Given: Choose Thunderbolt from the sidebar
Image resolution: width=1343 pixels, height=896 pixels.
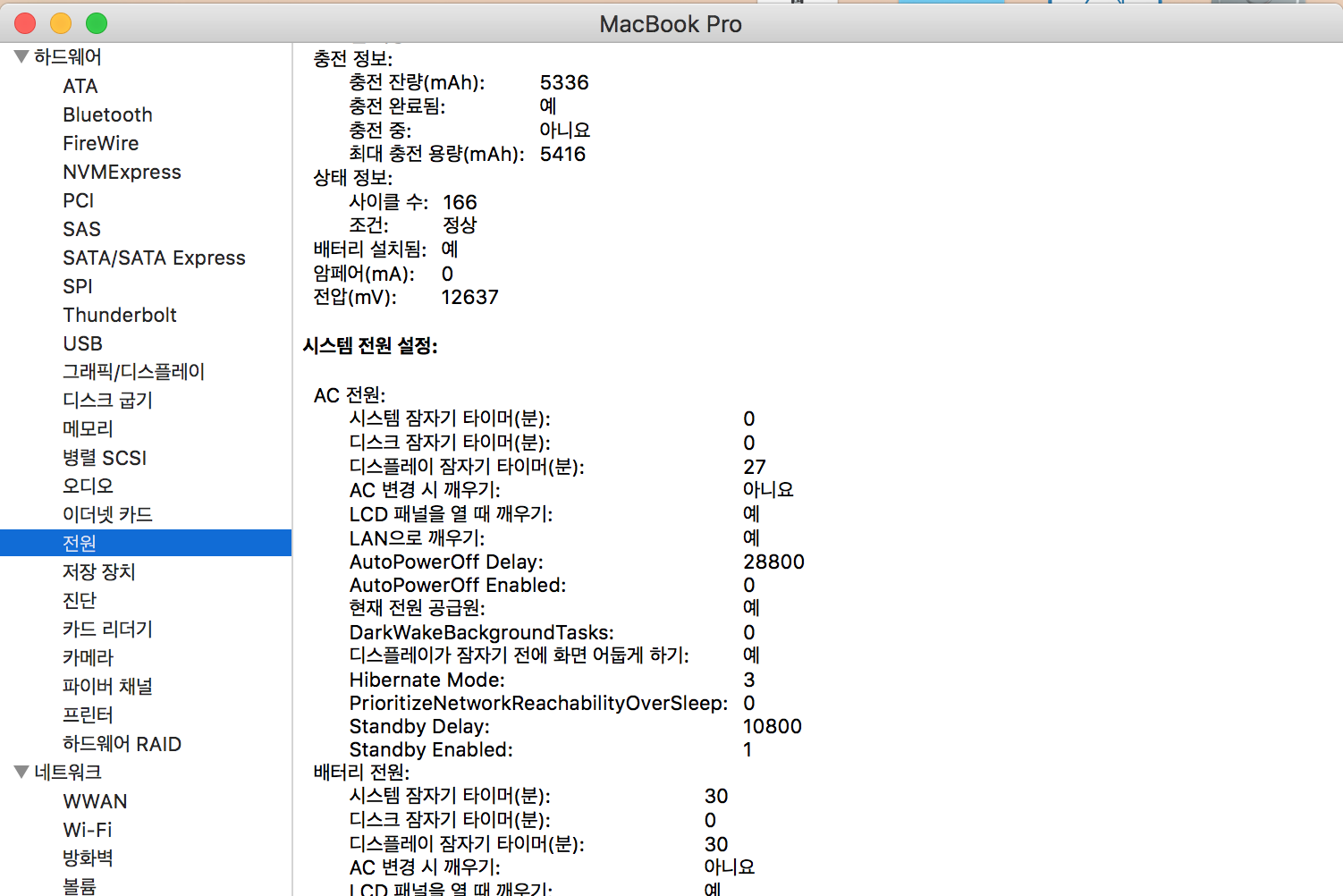Looking at the screenshot, I should click(120, 315).
